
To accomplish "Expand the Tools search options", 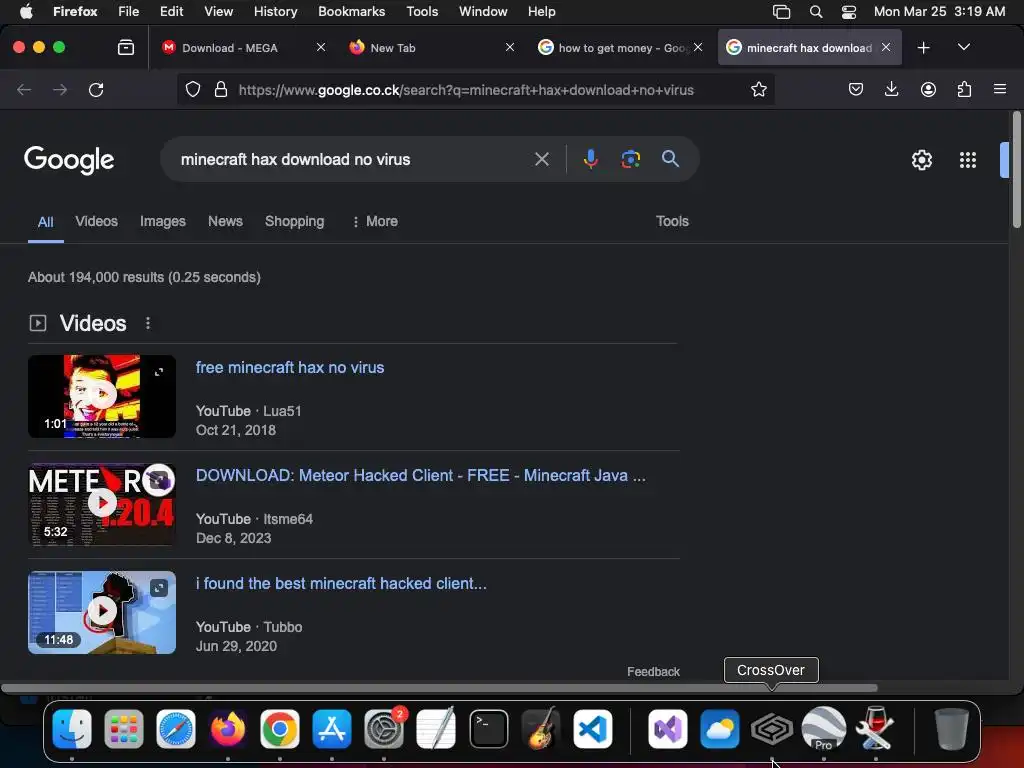I will click(672, 221).
